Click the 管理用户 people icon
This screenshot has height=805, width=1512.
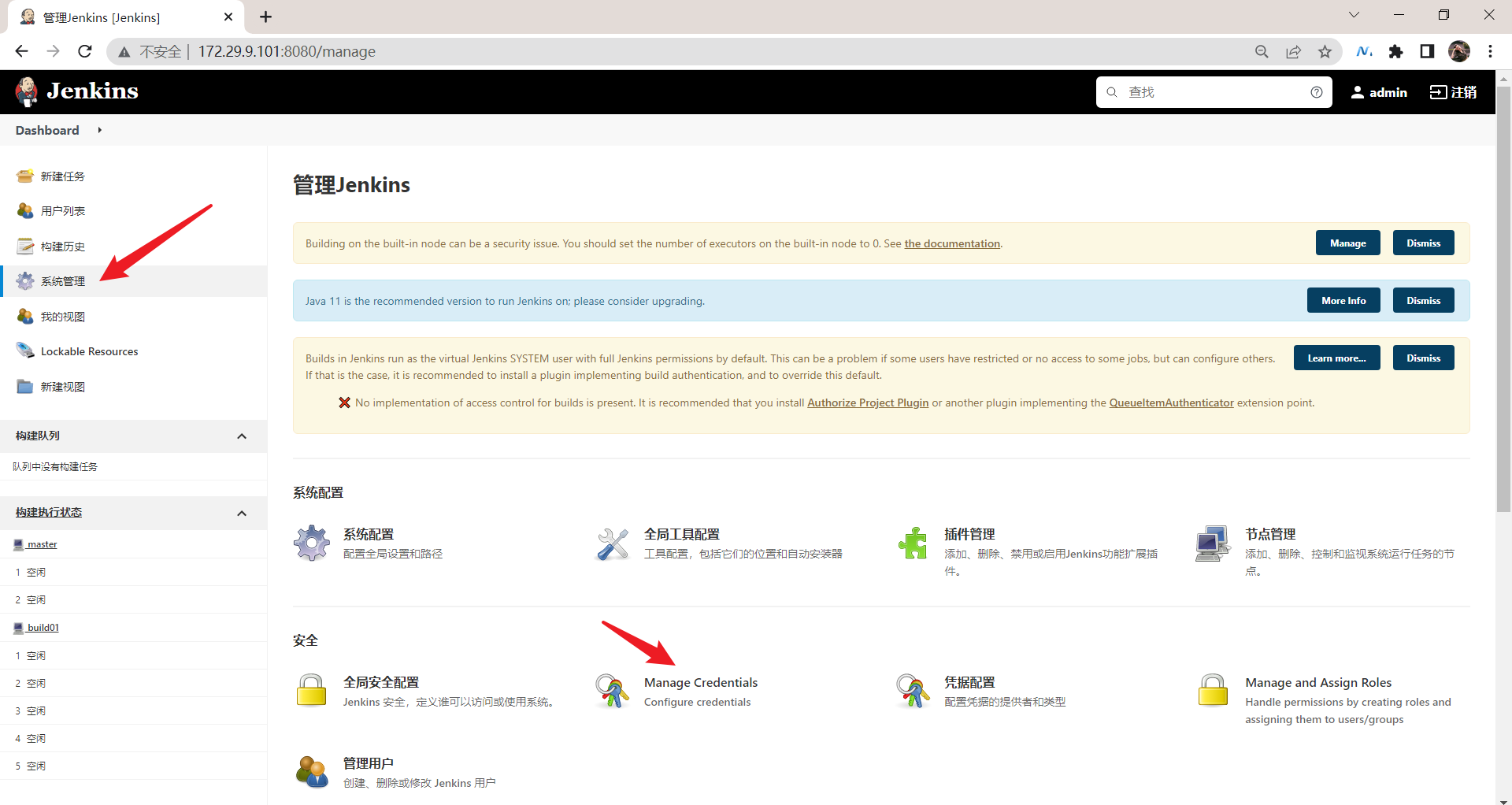(x=312, y=772)
